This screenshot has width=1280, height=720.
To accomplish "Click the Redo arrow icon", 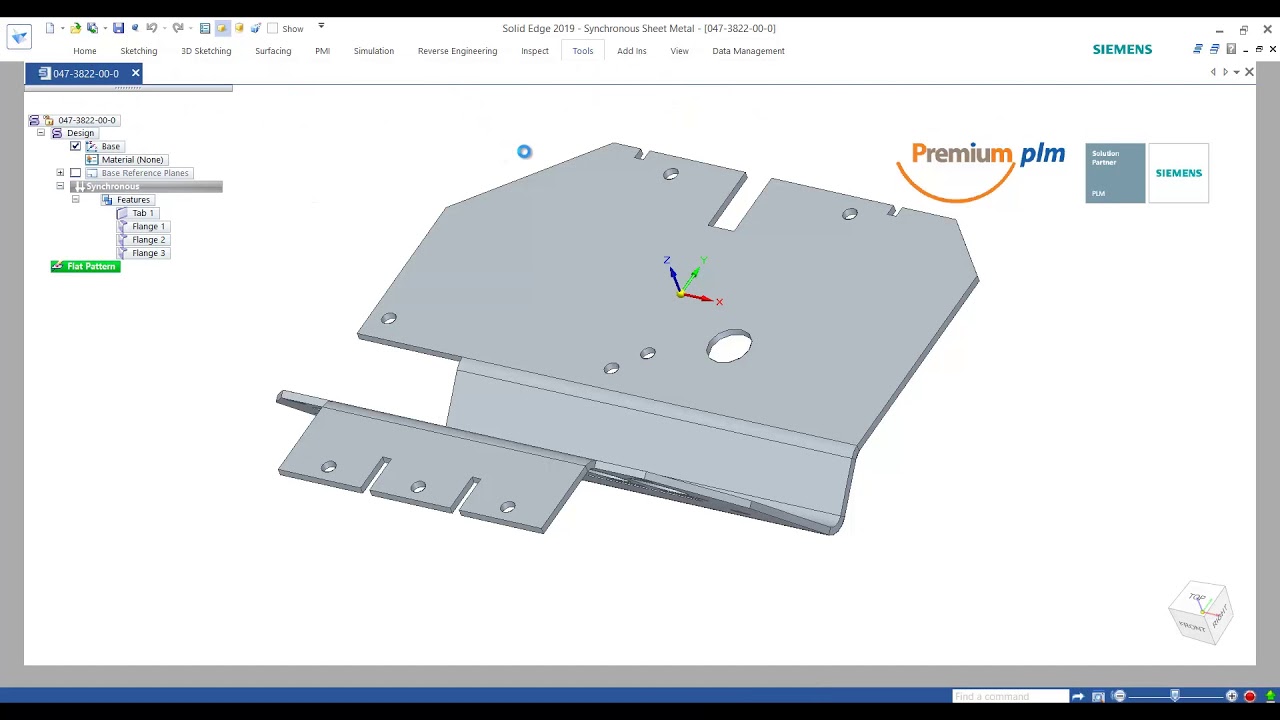I will (x=178, y=28).
